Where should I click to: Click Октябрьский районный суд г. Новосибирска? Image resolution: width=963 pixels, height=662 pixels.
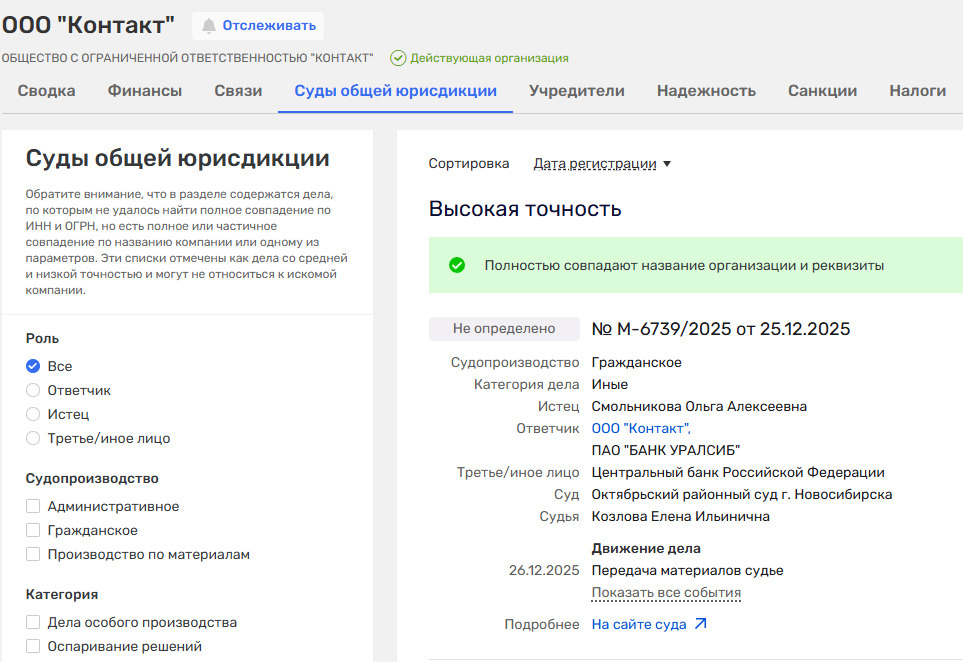[x=742, y=494]
